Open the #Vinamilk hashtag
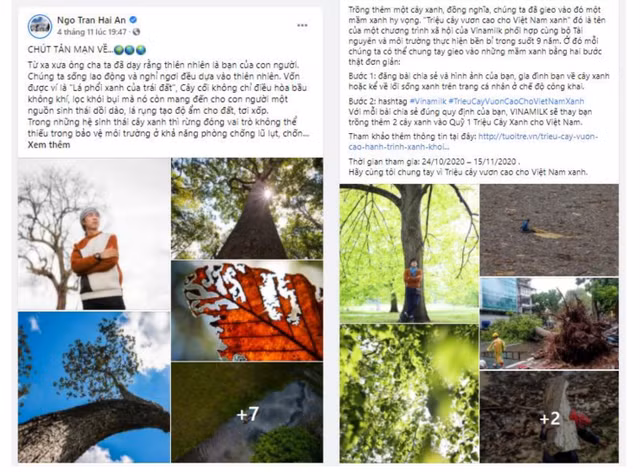 tap(427, 101)
